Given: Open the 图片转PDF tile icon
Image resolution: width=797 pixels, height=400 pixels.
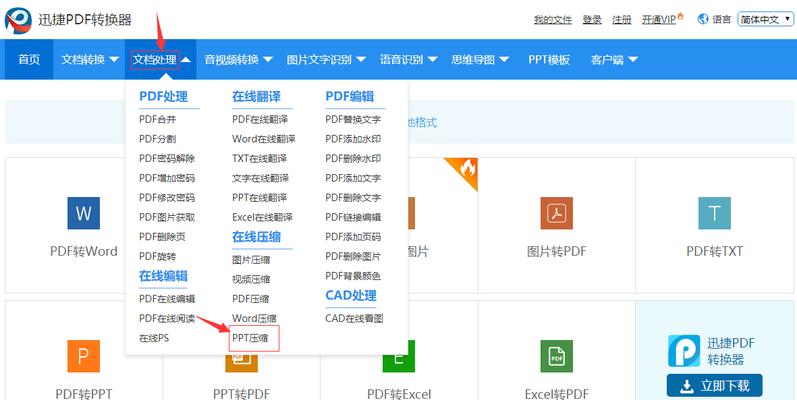Looking at the screenshot, I should tap(557, 213).
